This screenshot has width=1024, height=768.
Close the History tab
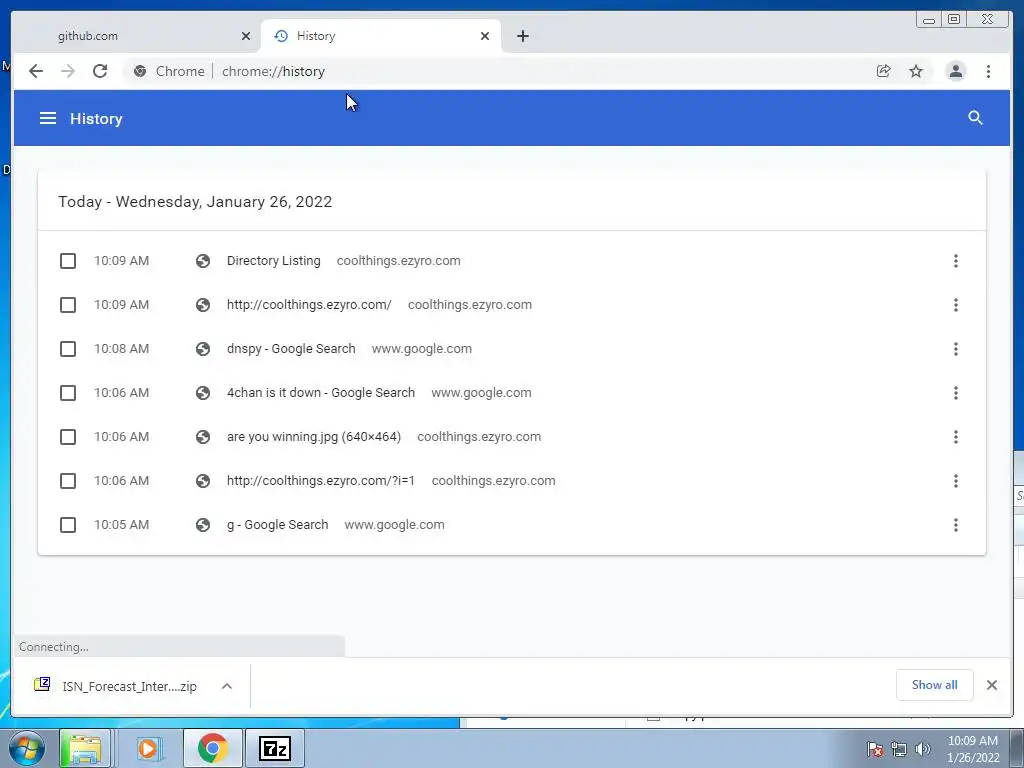485,36
